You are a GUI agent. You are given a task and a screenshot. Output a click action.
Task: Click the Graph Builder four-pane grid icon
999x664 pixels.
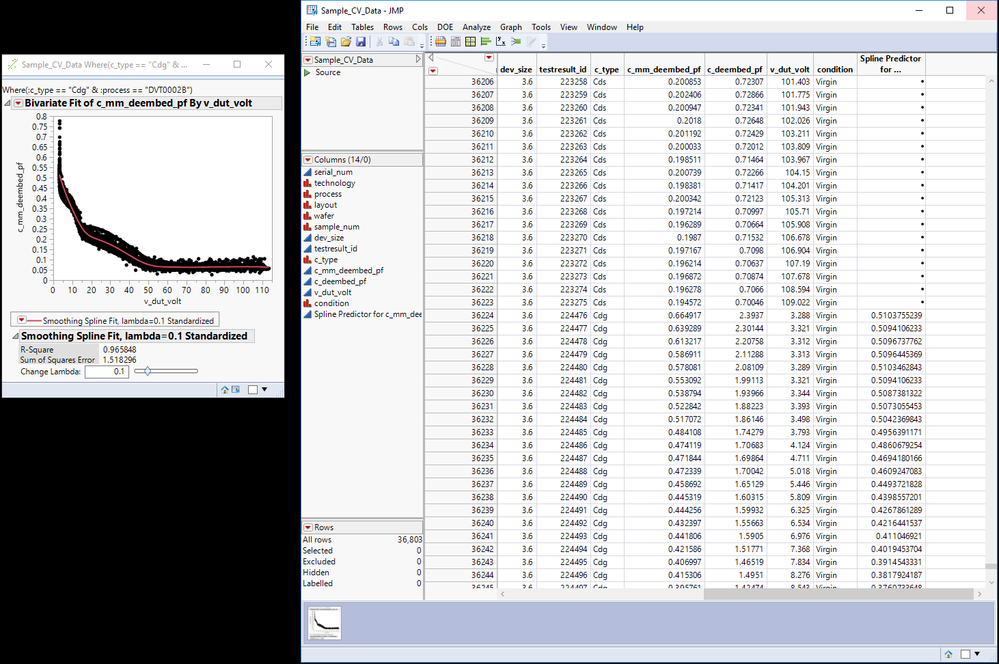(x=470, y=42)
